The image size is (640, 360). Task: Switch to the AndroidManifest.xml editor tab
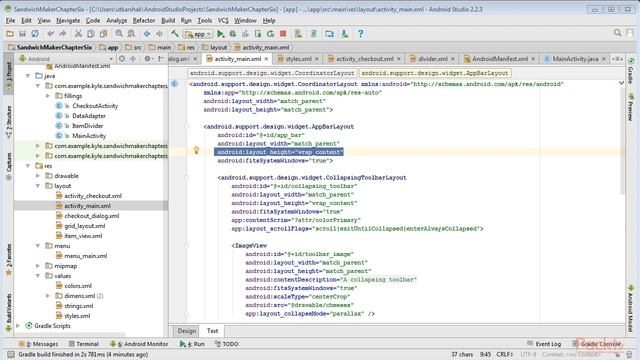click(500, 59)
